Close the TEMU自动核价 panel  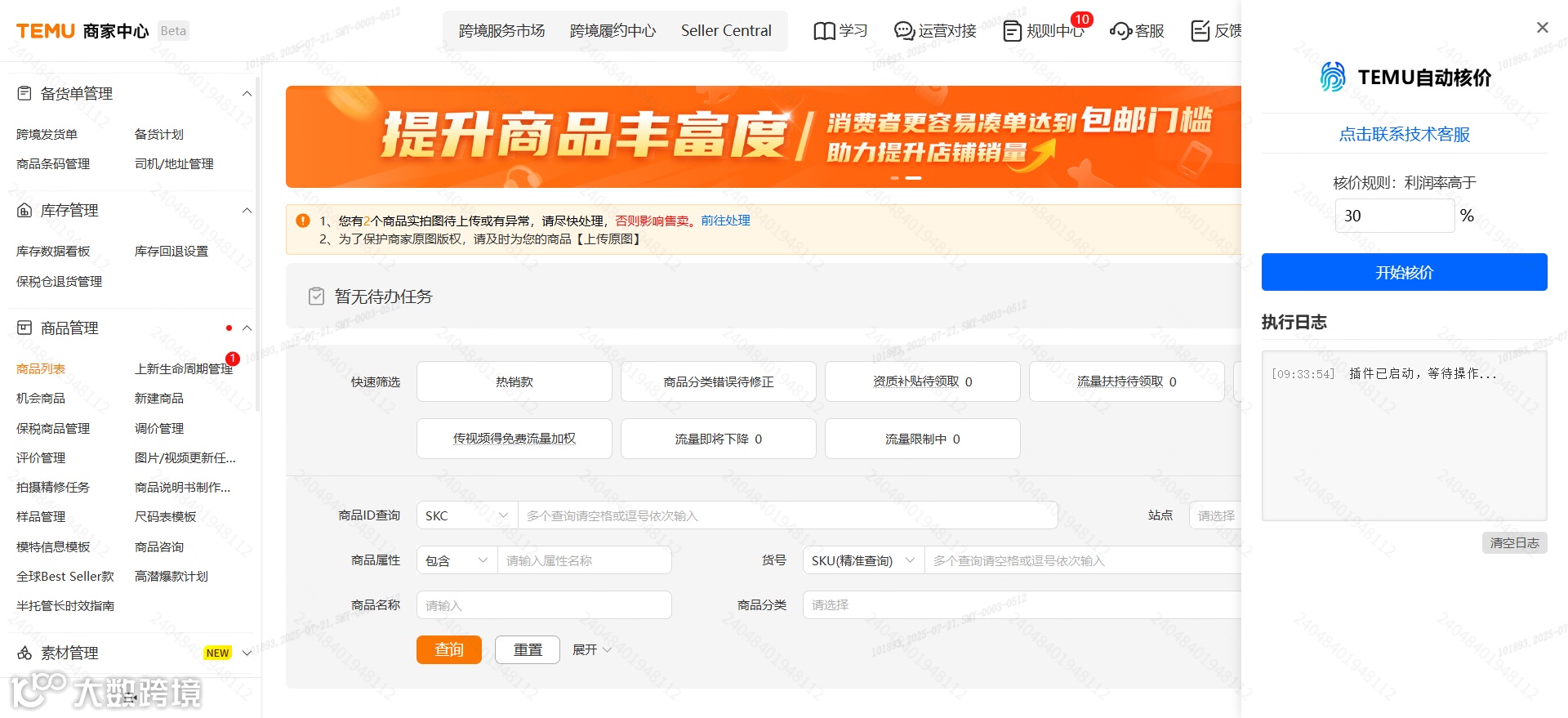click(x=1543, y=28)
